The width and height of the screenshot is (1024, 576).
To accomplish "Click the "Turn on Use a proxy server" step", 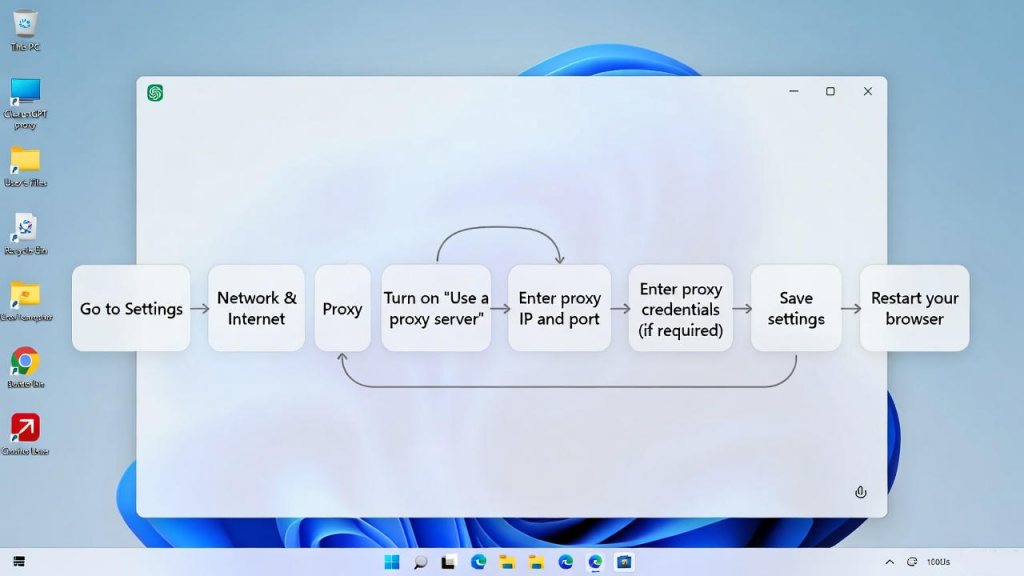I will tap(436, 308).
